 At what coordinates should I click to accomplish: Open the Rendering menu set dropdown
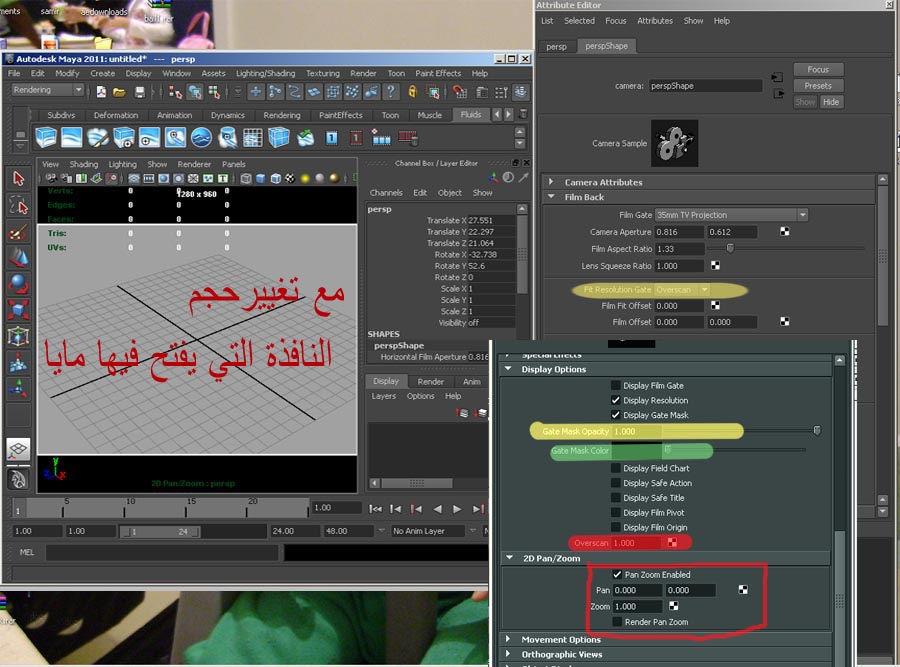48,90
